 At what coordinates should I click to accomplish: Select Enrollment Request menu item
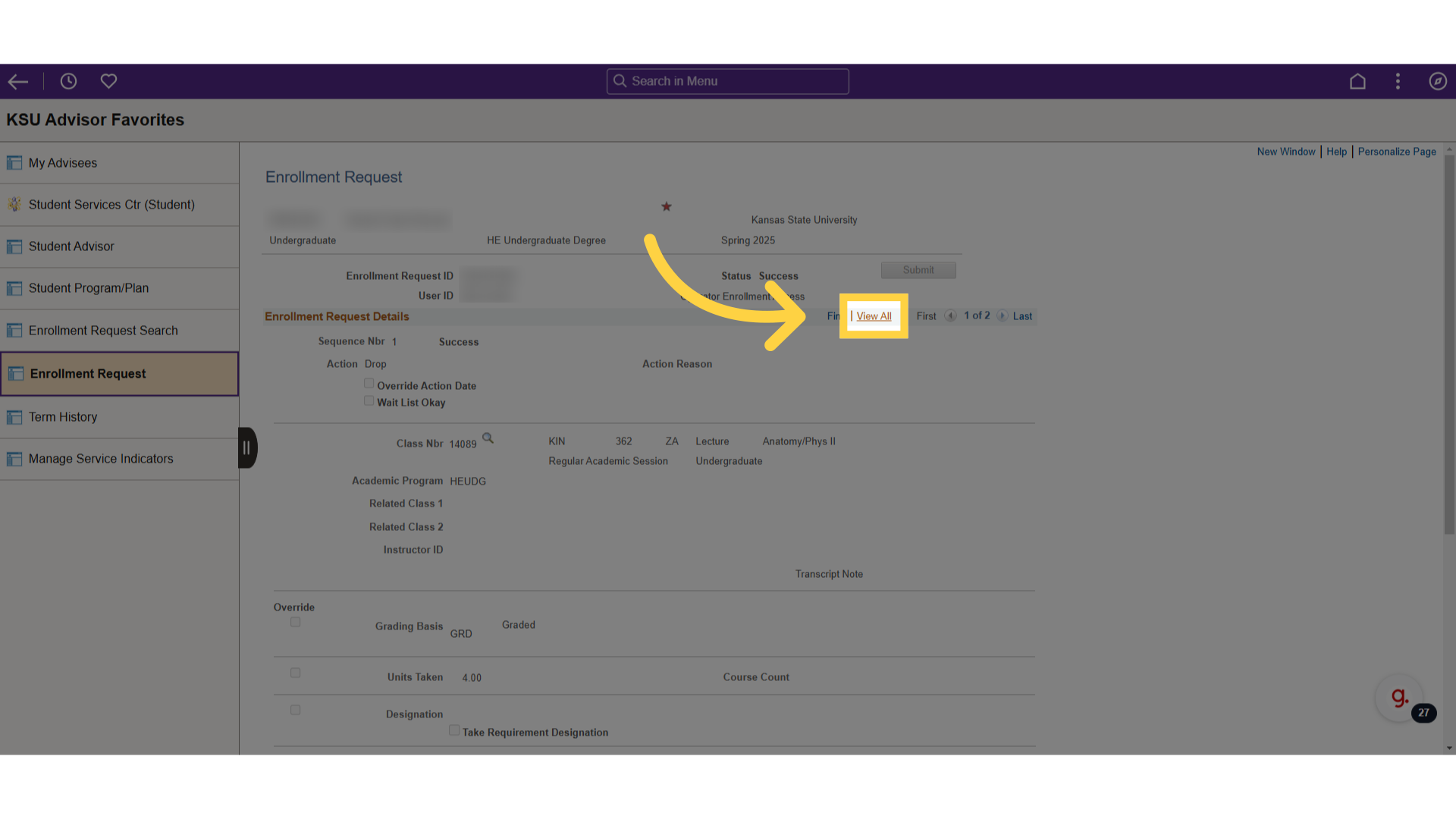click(x=120, y=374)
